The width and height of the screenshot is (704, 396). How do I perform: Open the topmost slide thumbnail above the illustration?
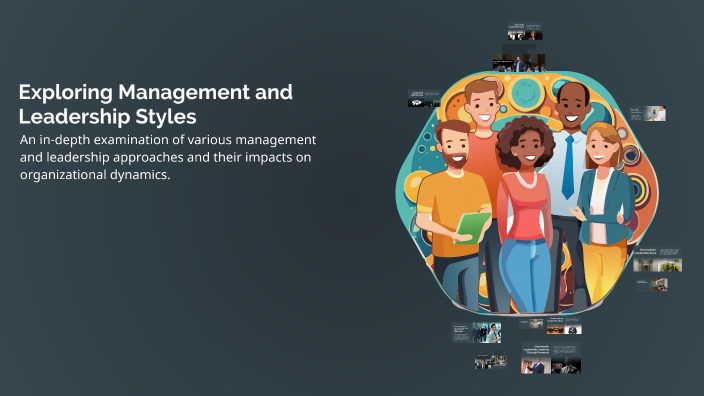[525, 31]
